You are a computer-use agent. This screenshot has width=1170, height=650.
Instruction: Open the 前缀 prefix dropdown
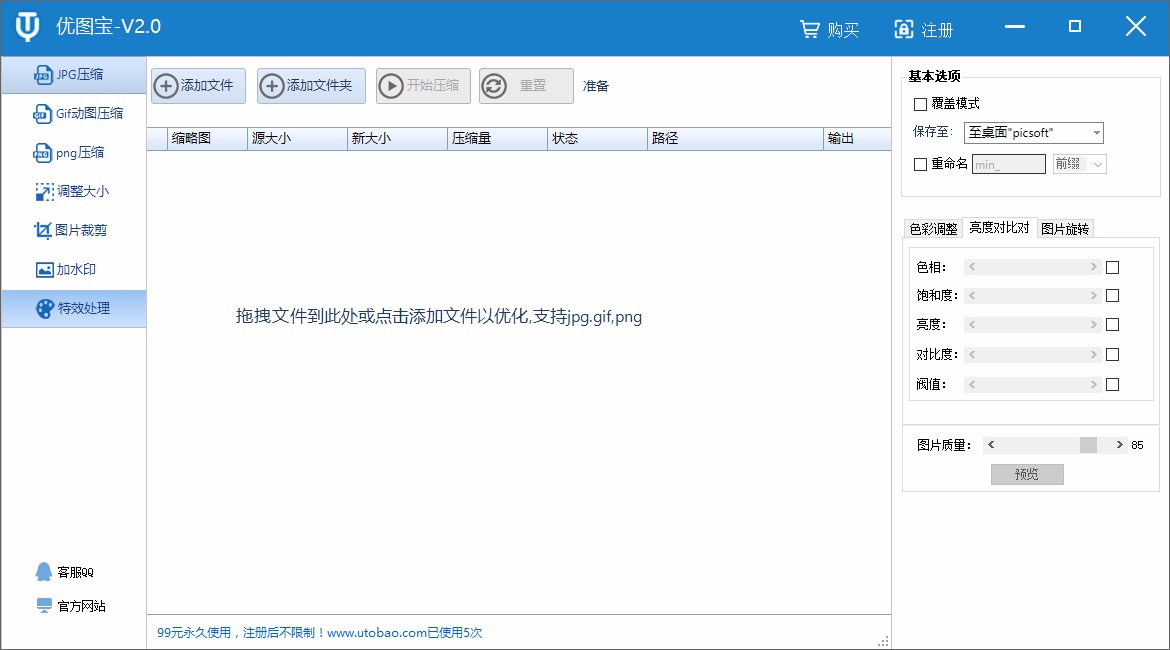(x=1080, y=163)
